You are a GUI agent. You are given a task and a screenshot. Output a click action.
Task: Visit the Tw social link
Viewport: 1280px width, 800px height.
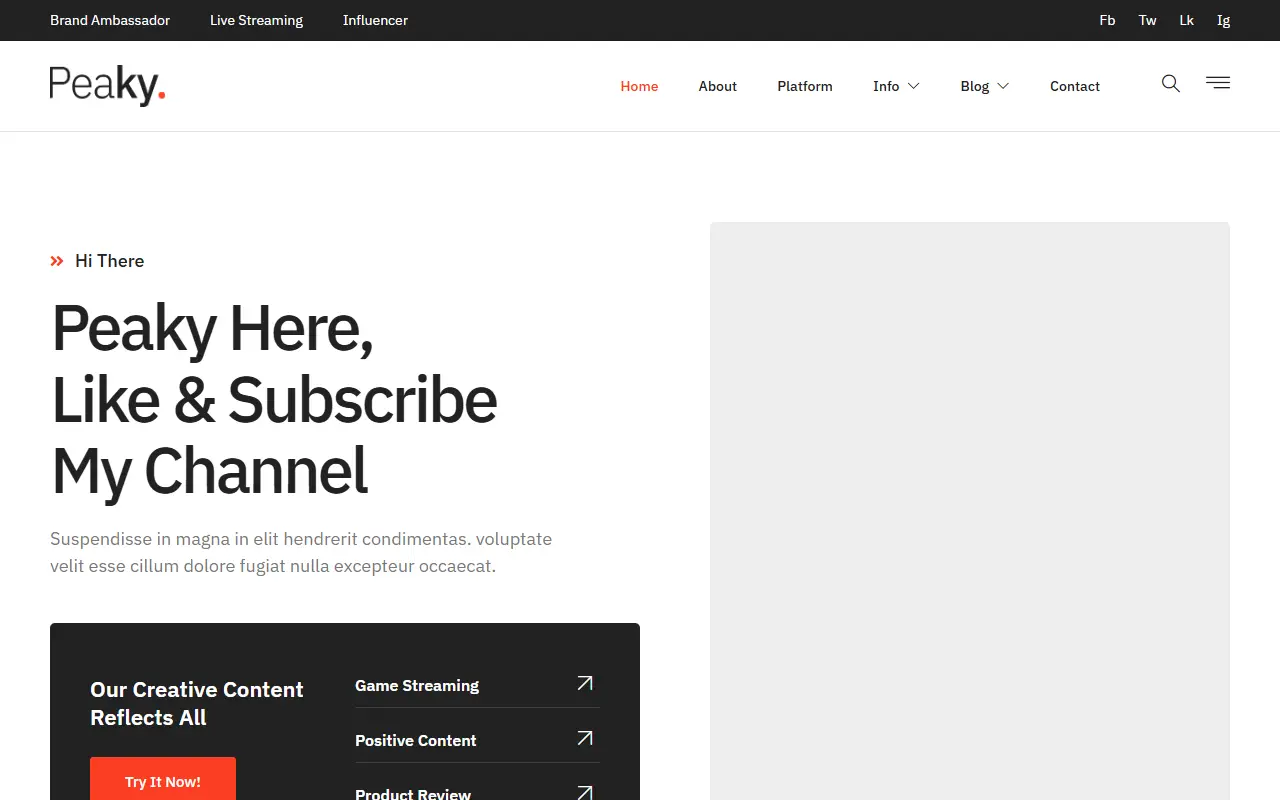click(x=1148, y=20)
